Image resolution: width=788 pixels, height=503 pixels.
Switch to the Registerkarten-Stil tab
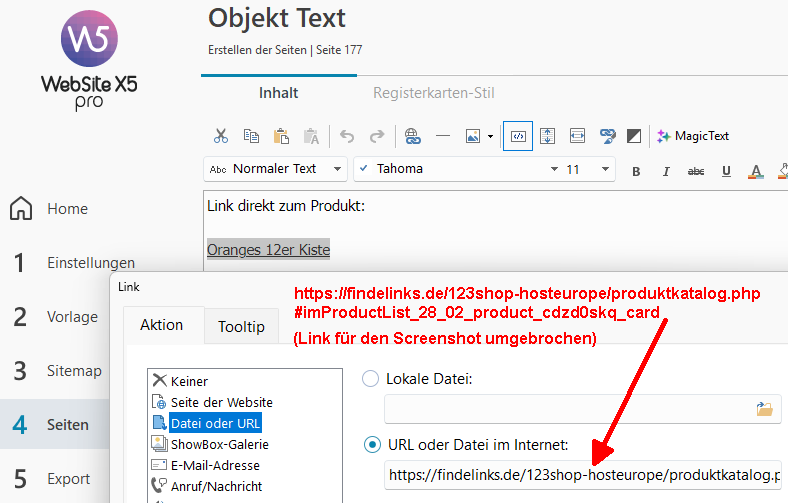(434, 93)
